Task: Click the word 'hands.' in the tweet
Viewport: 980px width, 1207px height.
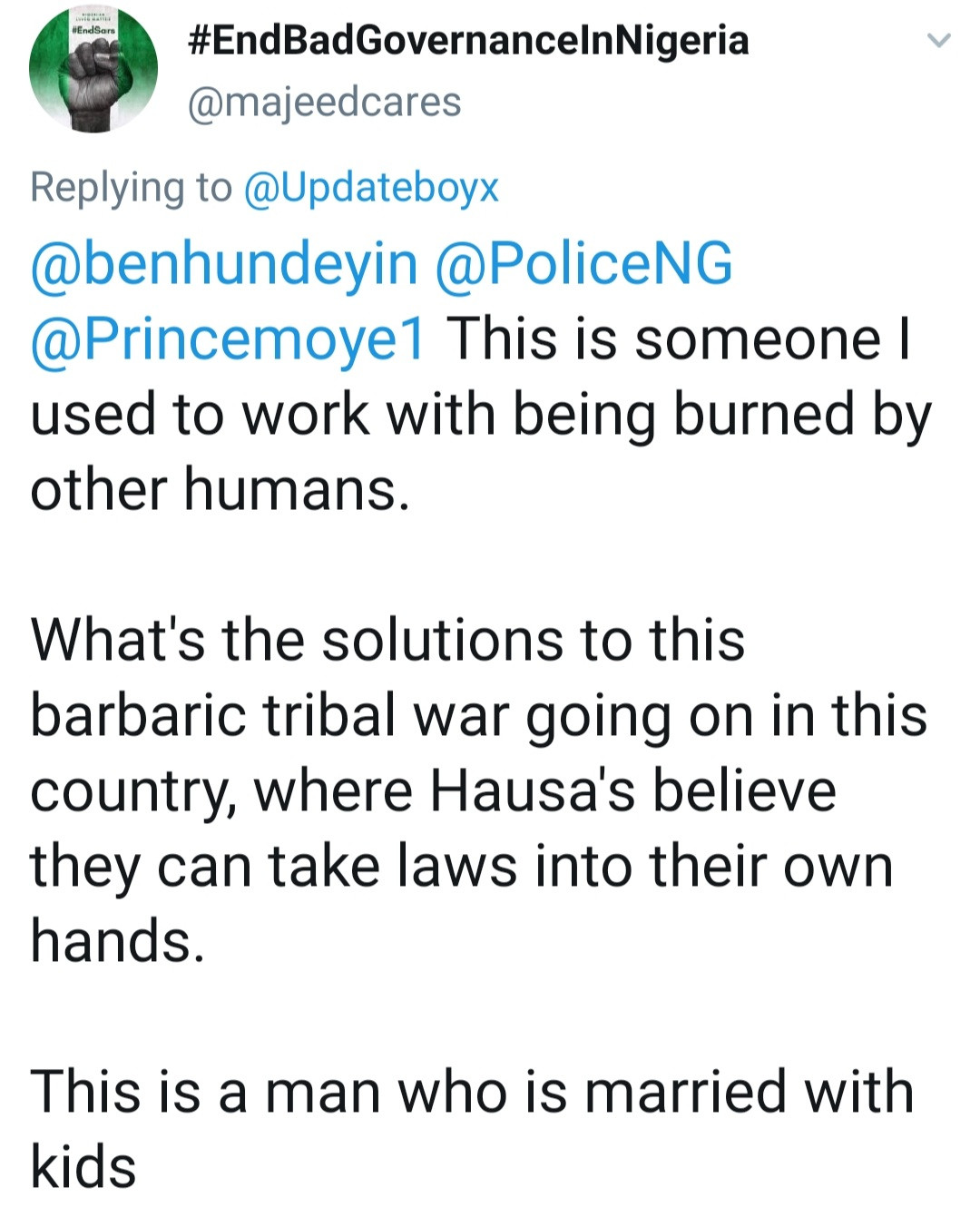Action: tap(117, 940)
